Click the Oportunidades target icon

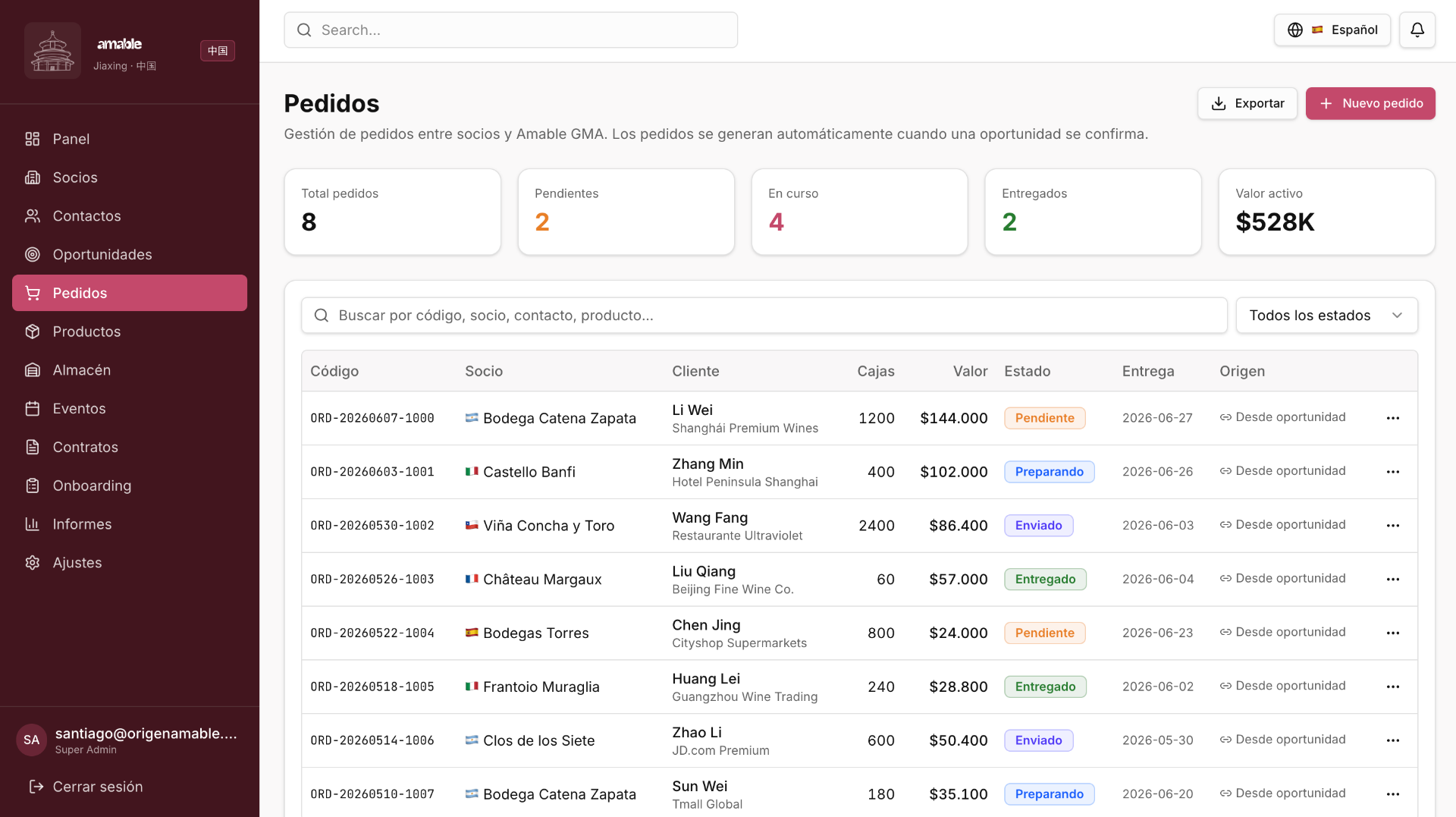(32, 255)
